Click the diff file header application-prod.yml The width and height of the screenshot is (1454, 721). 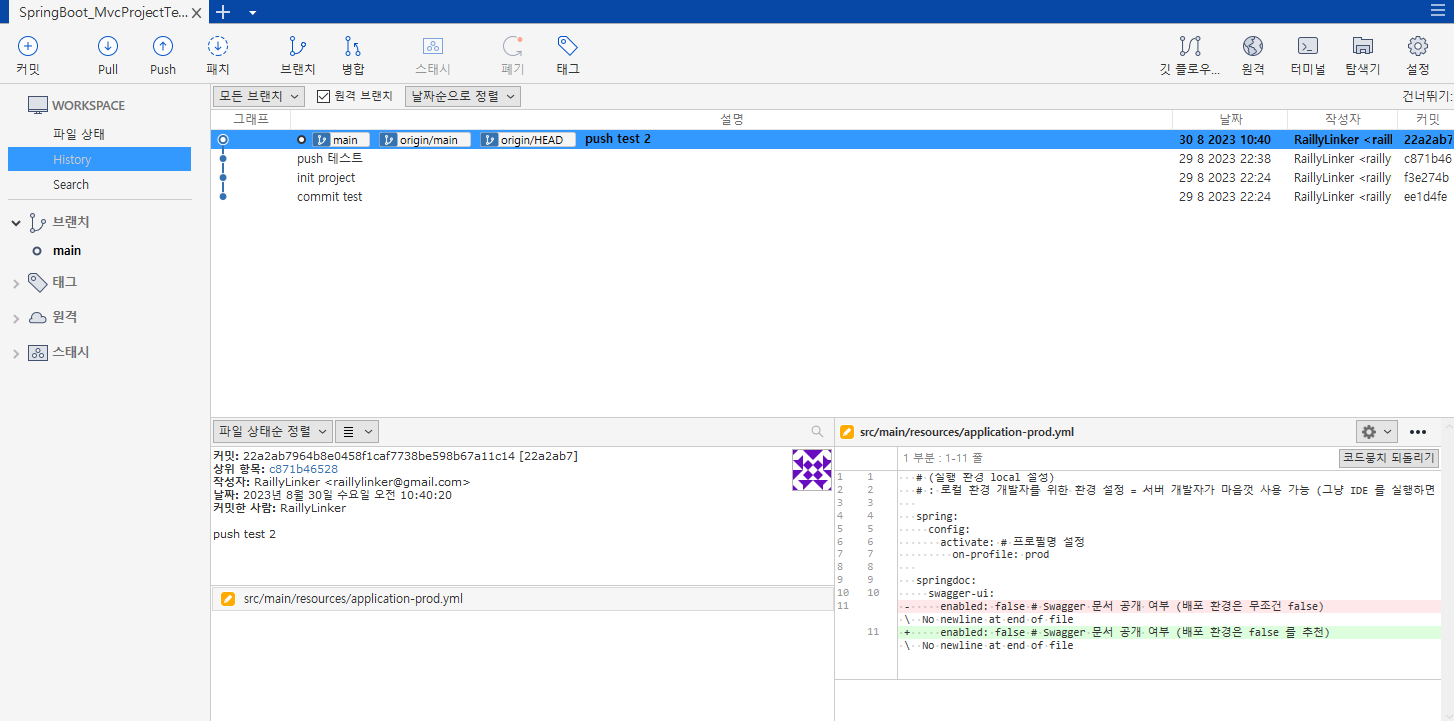click(967, 432)
